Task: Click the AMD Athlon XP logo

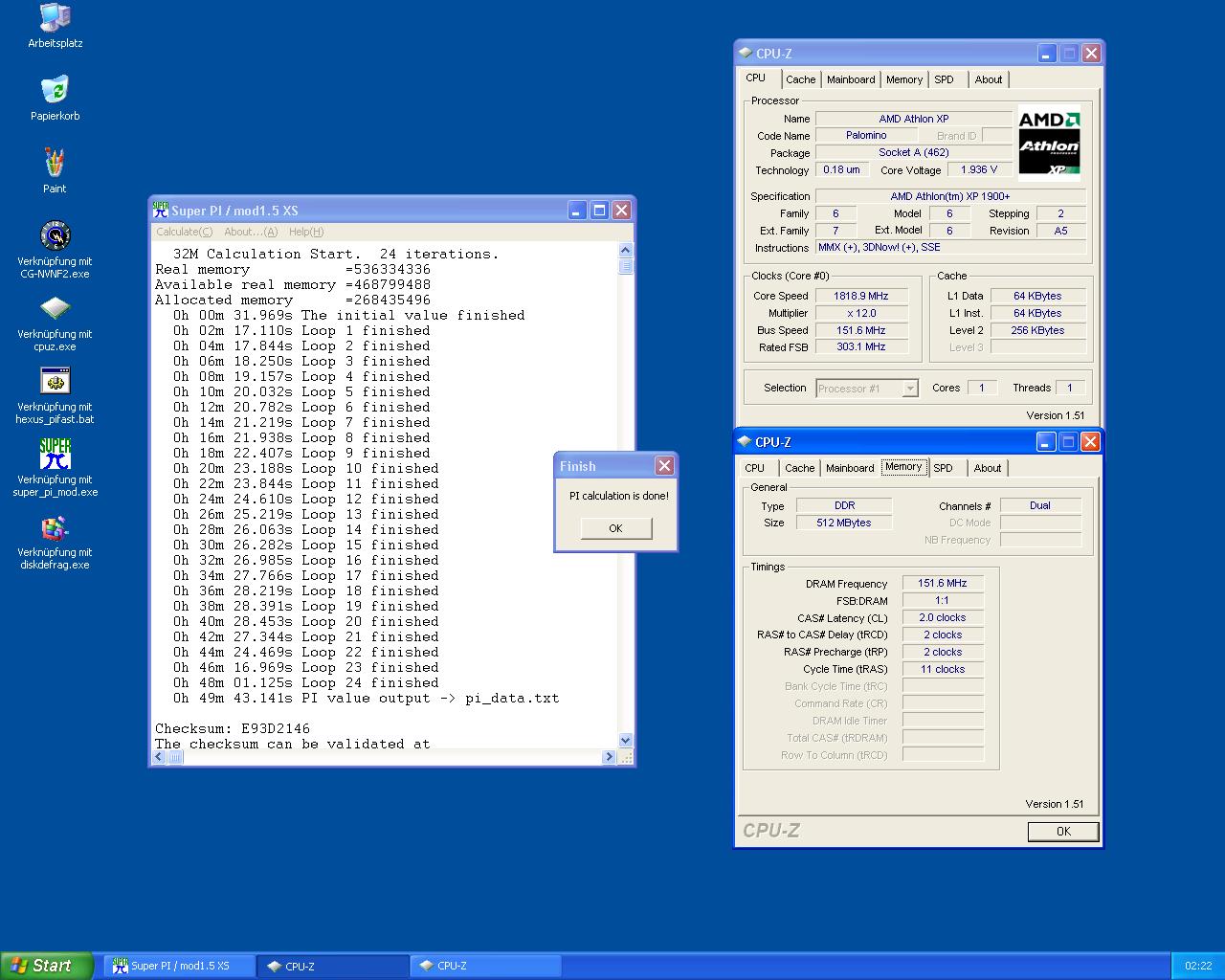Action: pos(1049,143)
